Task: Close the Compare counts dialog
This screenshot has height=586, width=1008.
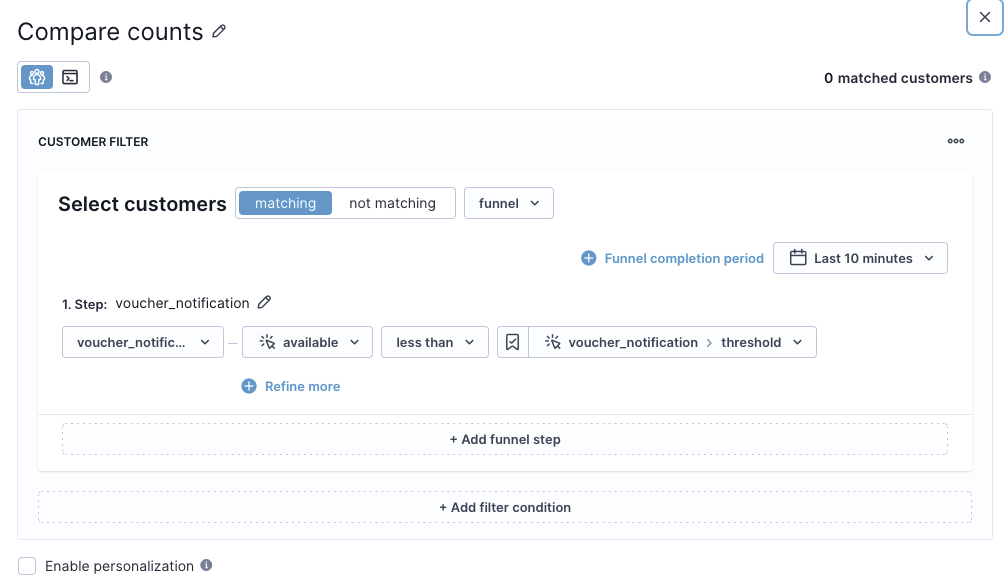Action: coord(984,17)
